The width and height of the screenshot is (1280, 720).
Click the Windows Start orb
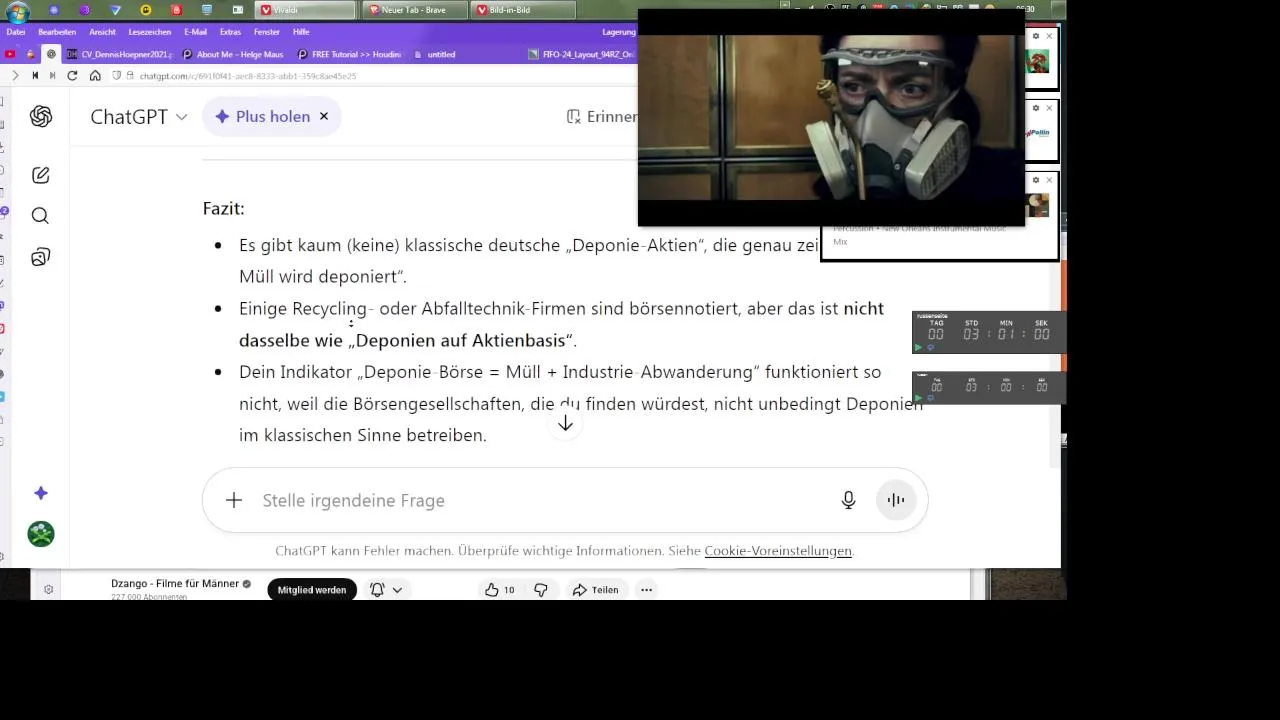coord(17,12)
